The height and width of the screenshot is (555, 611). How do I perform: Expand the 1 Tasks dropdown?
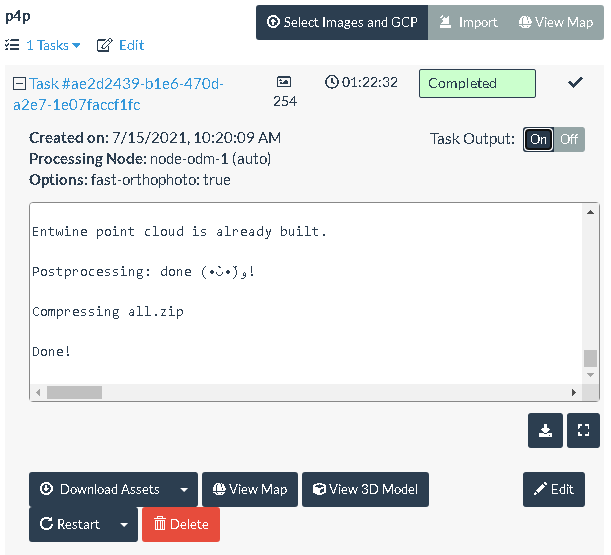pos(53,45)
